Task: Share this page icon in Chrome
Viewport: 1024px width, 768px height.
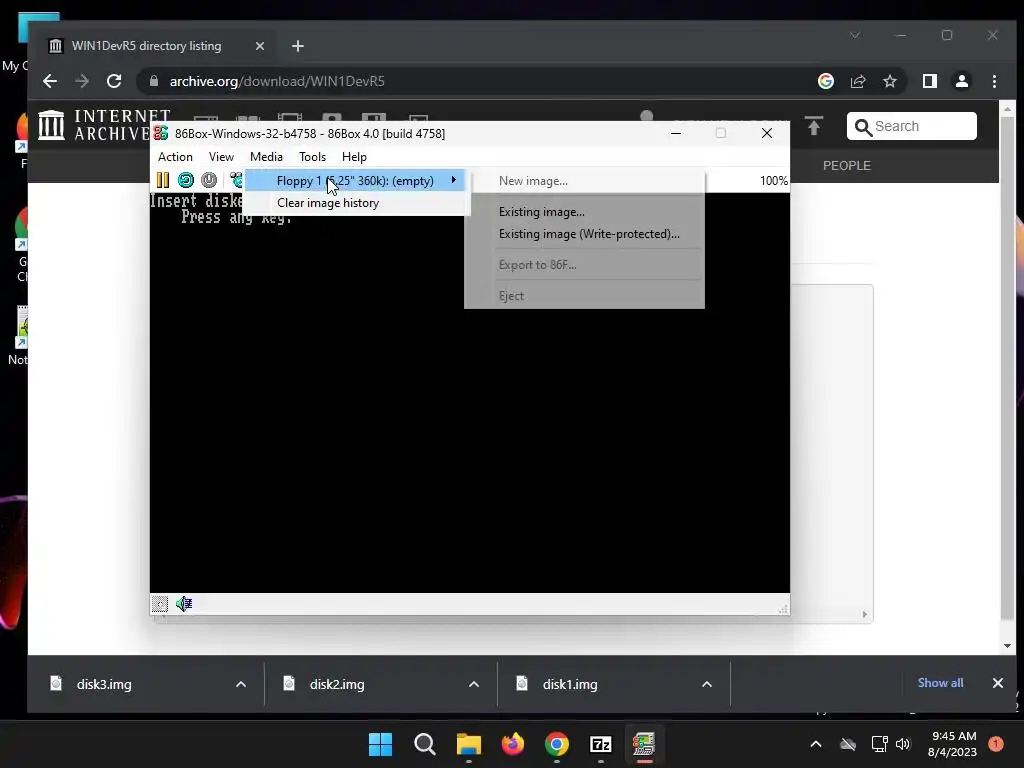Action: 857,81
